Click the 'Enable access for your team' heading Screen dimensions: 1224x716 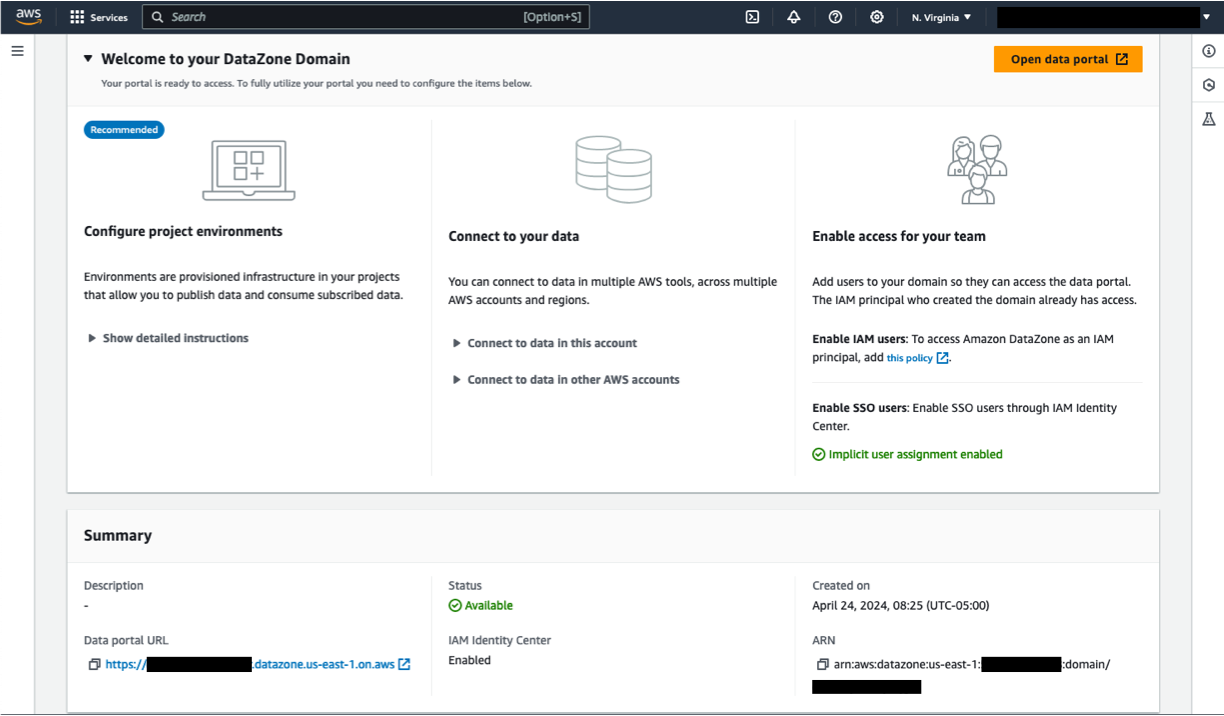[x=899, y=236]
